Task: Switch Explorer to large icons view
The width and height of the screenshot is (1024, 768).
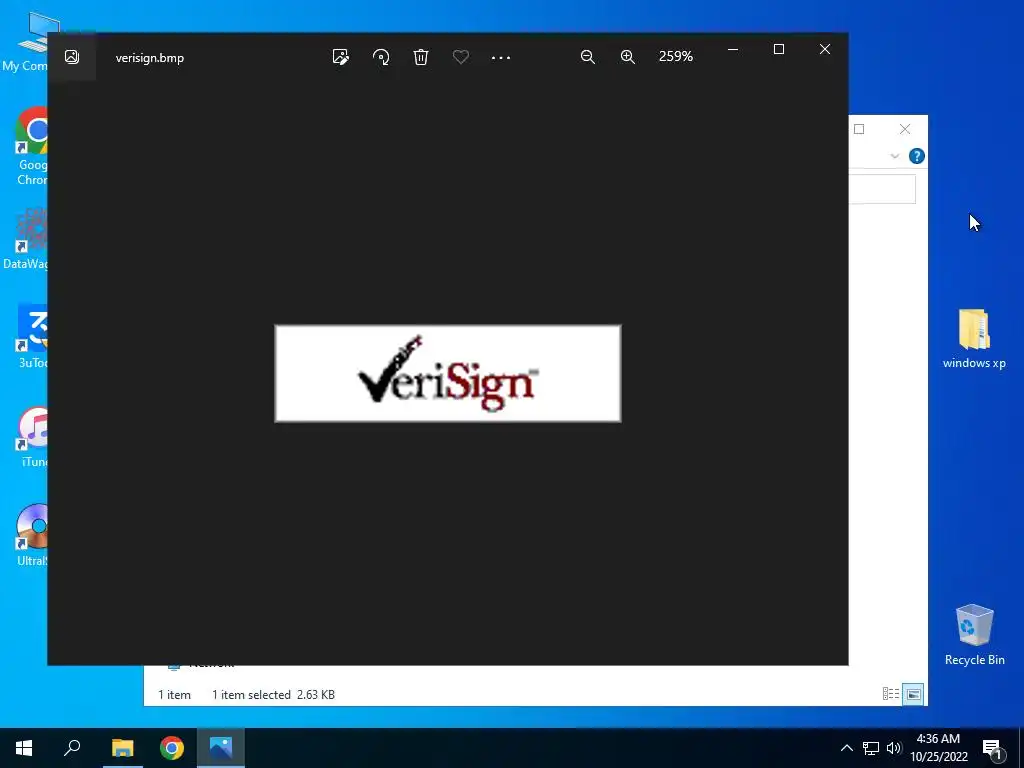Action: (x=914, y=694)
